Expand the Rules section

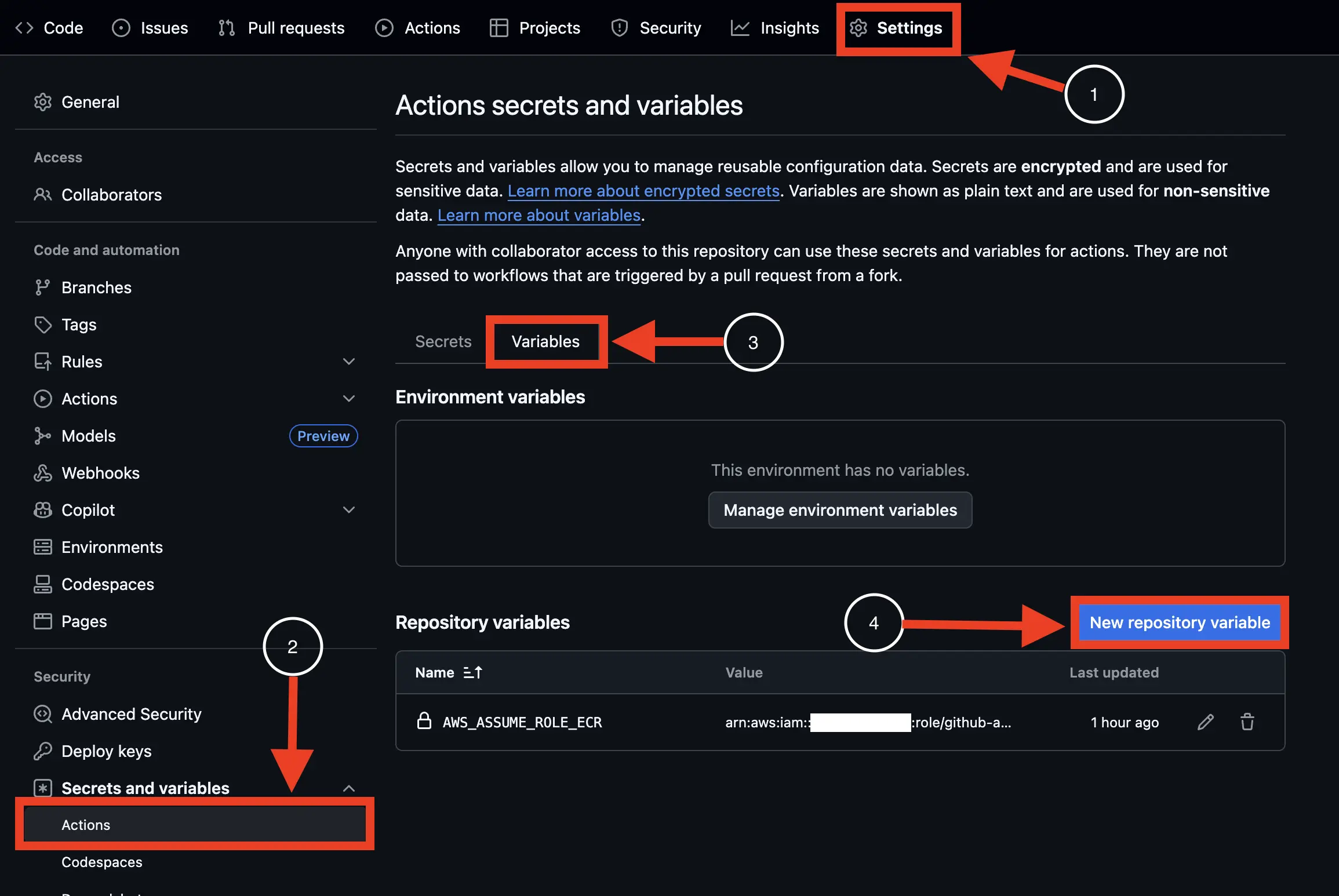(x=349, y=361)
